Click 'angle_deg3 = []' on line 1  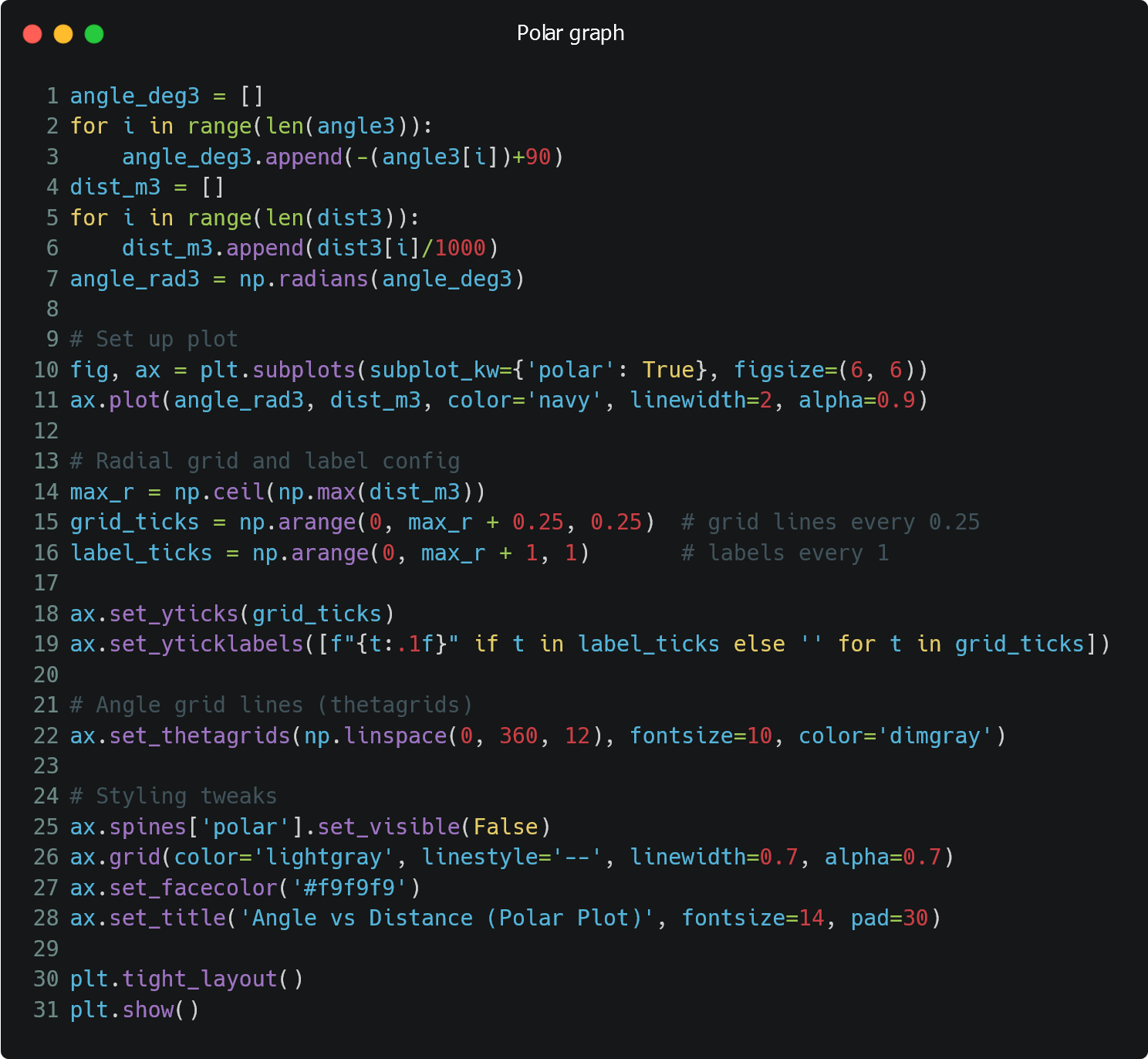167,96
